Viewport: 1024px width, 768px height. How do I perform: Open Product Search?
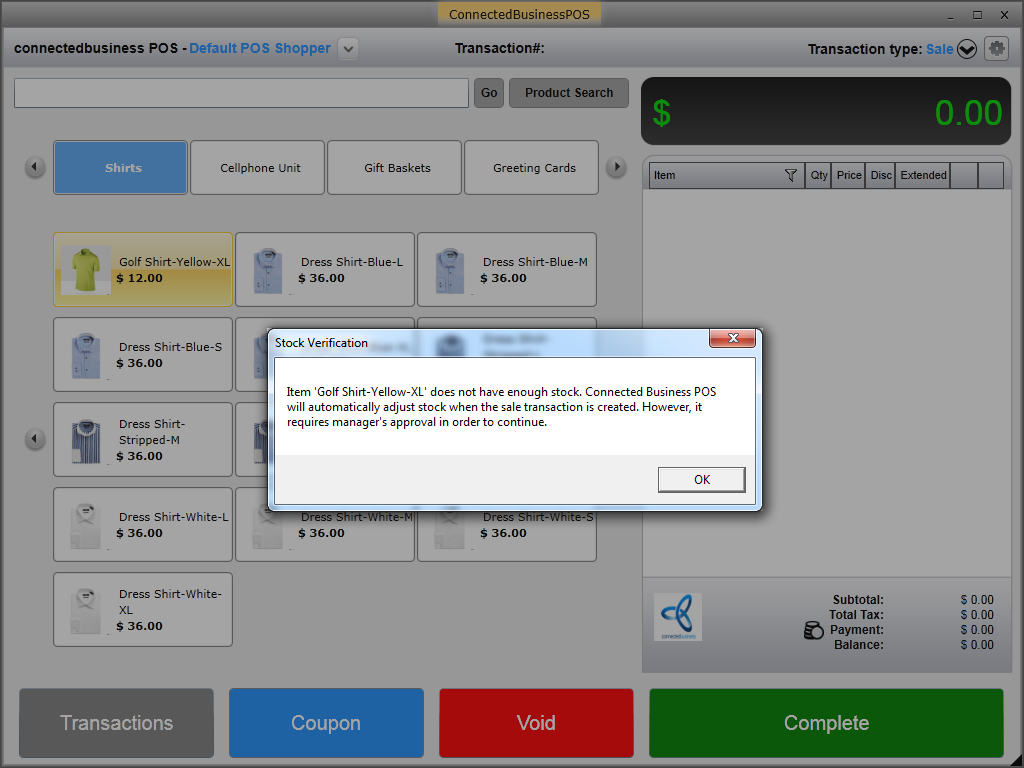(x=569, y=93)
